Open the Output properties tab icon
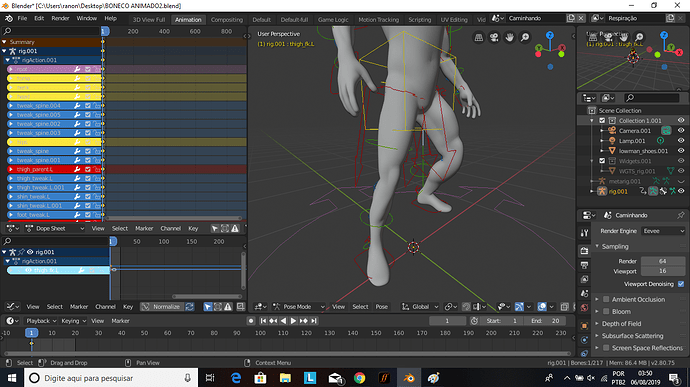This screenshot has height=387, width=690. click(x=584, y=265)
